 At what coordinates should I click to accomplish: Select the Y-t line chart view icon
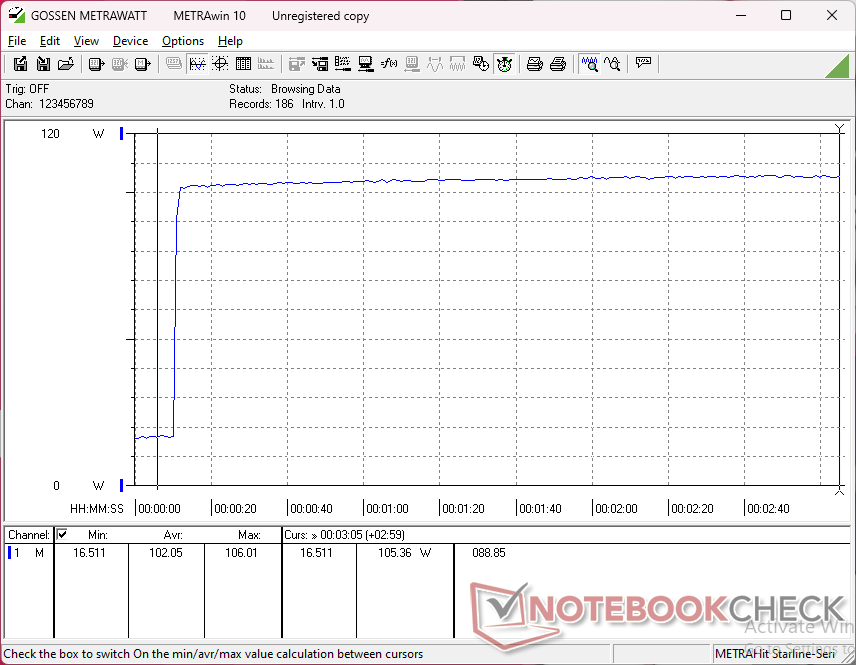point(197,64)
